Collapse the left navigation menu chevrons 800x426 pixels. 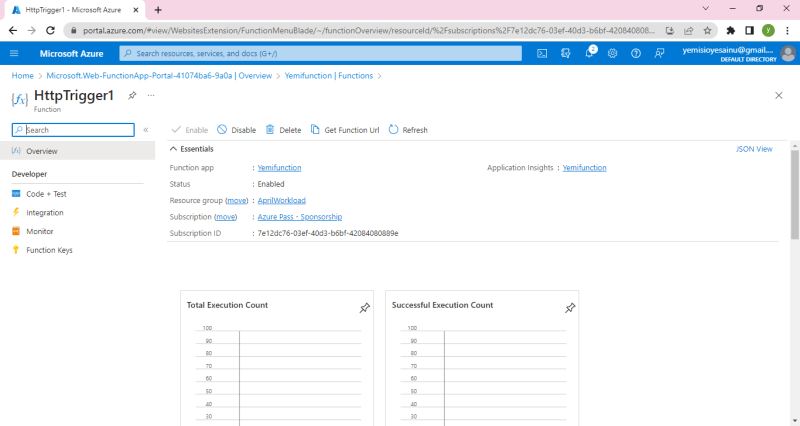(146, 130)
